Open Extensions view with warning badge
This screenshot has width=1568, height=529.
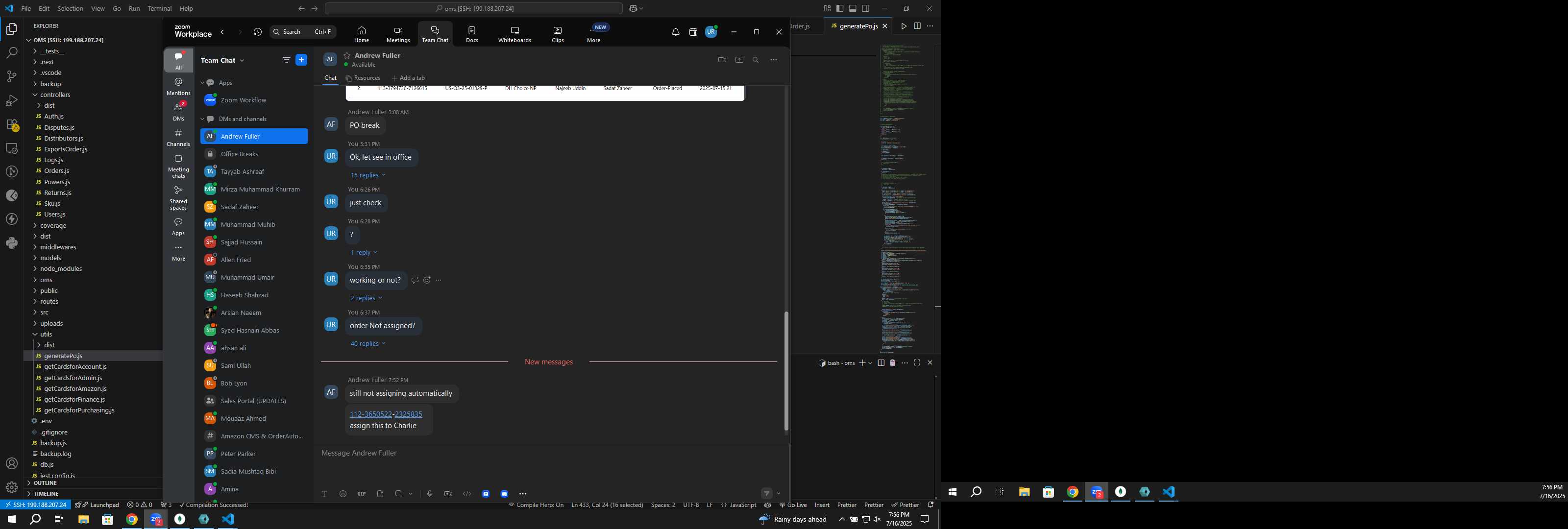(x=12, y=125)
